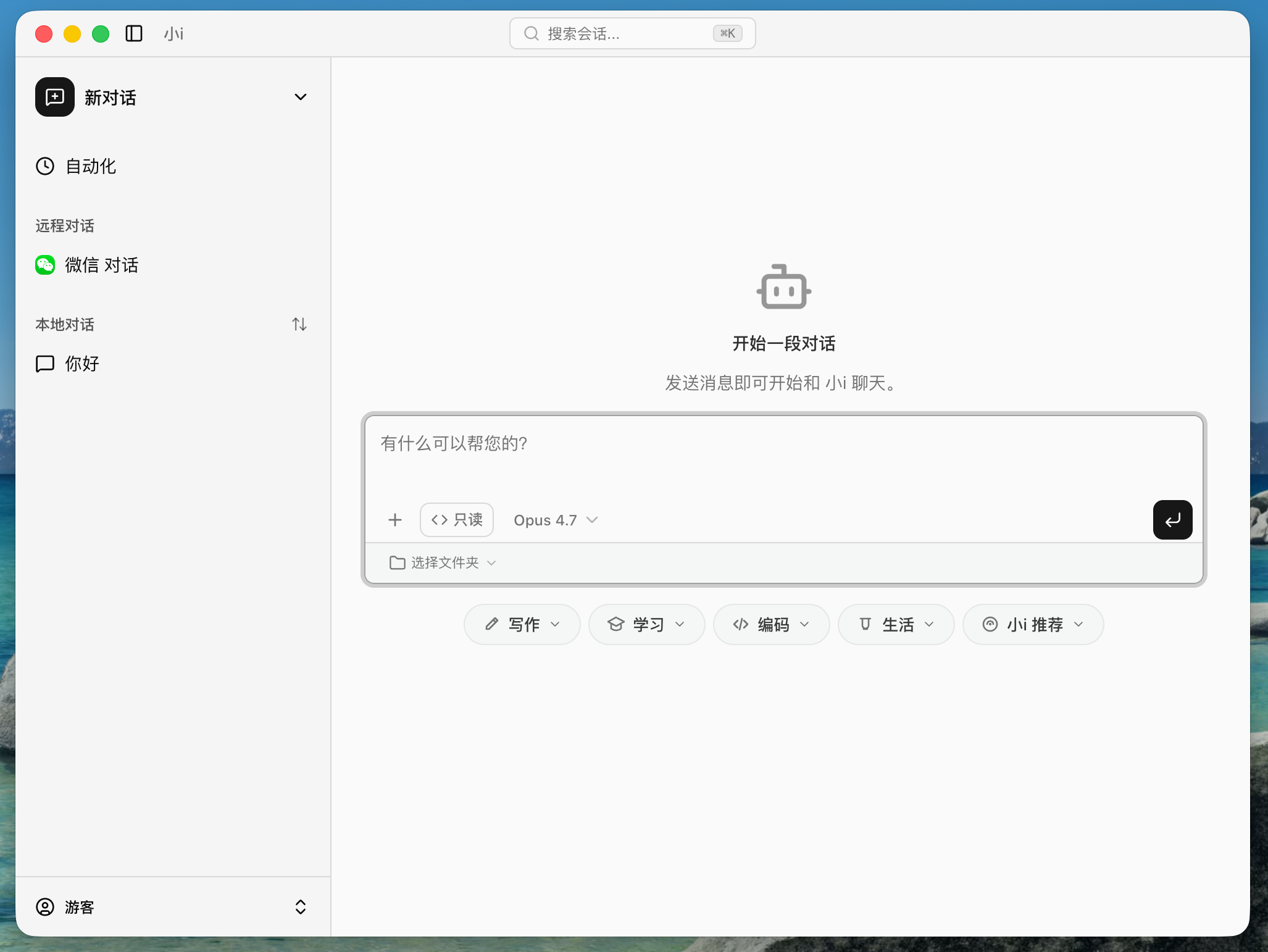Viewport: 1268px width, 952px height.
Task: Send the message with the enter arrow button
Action: pyautogui.click(x=1172, y=520)
